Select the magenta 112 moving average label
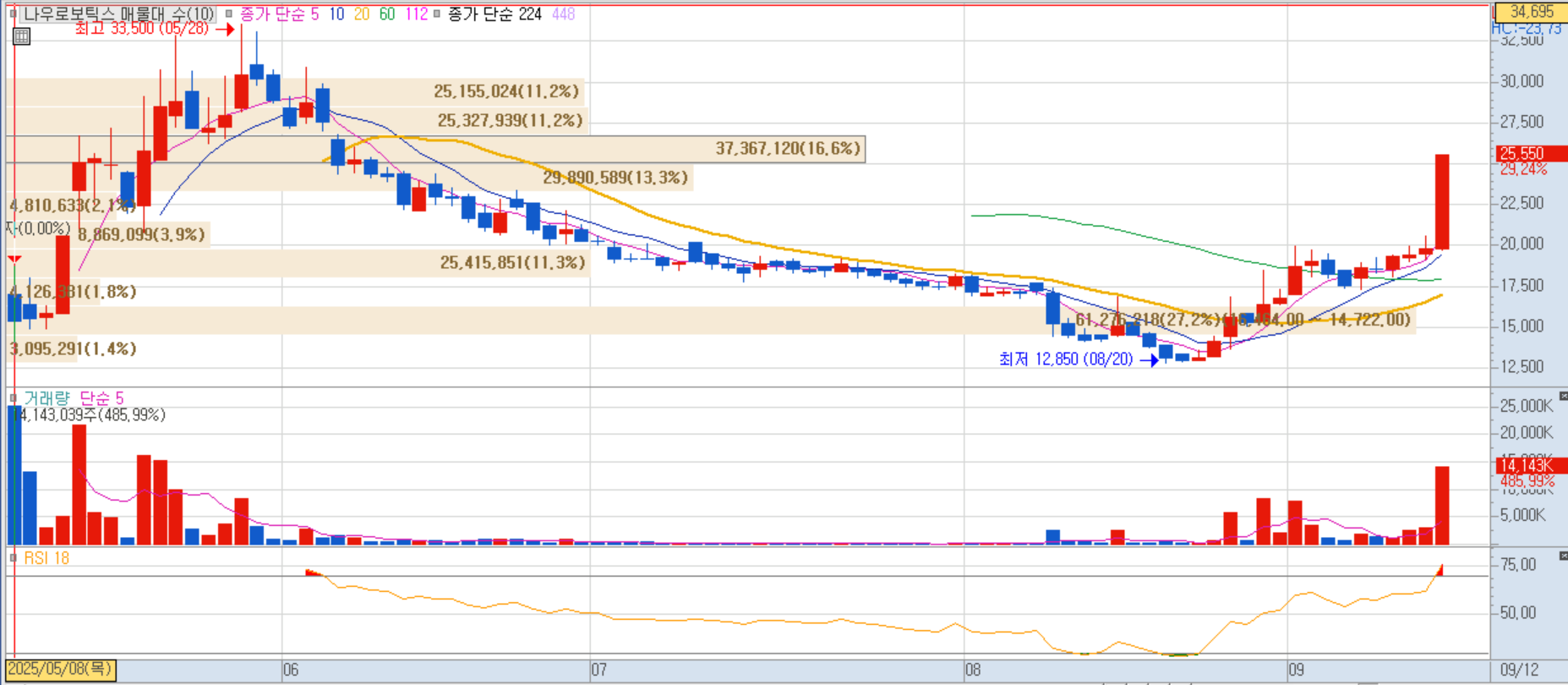The width and height of the screenshot is (1568, 685). [x=416, y=14]
